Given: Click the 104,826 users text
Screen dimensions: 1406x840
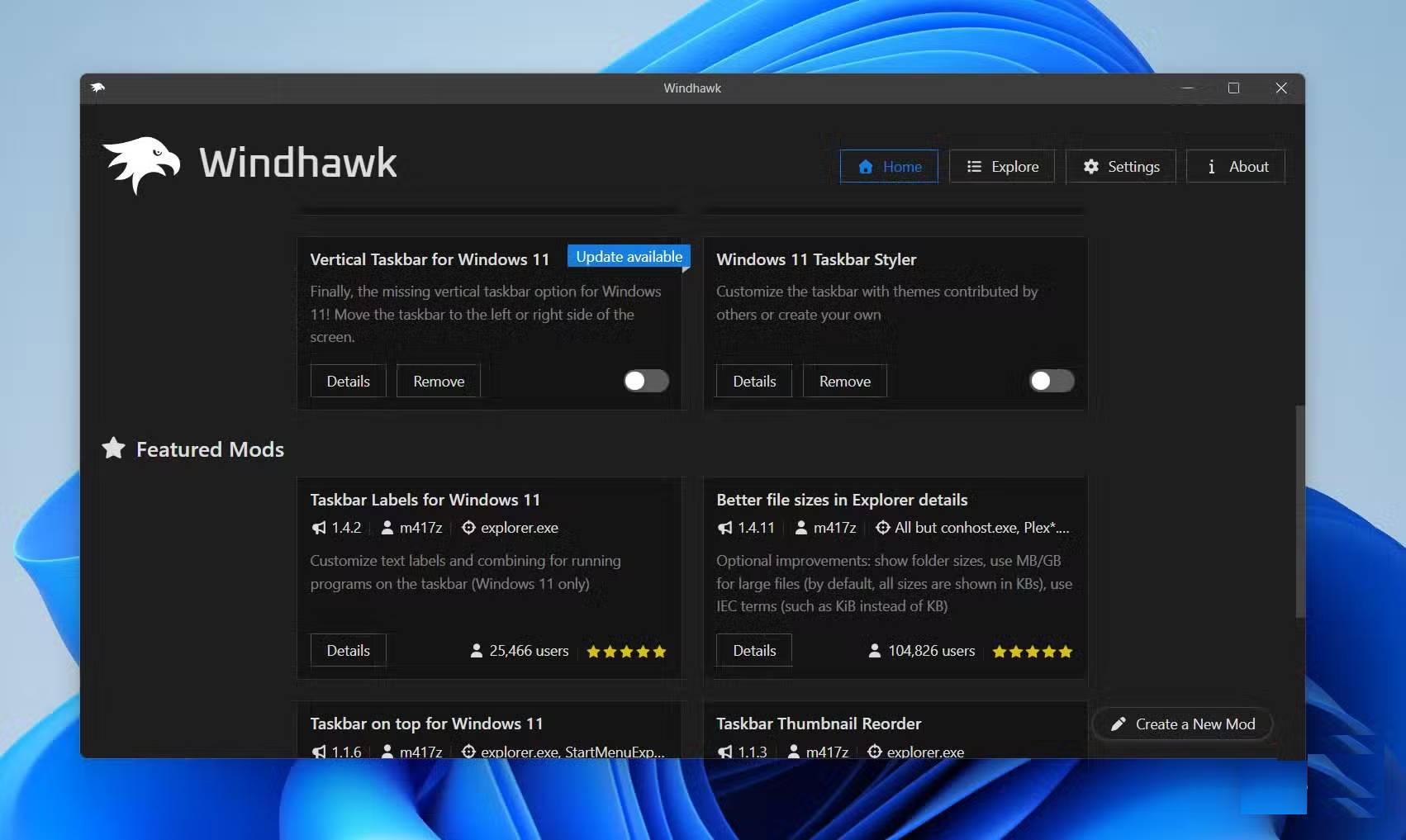Looking at the screenshot, I should (932, 651).
